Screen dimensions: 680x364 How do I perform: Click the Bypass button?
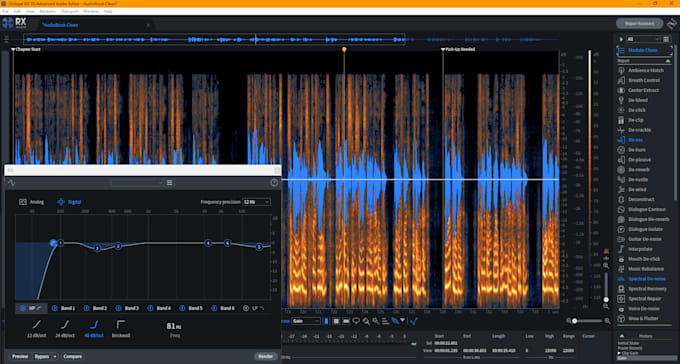pyautogui.click(x=42, y=357)
